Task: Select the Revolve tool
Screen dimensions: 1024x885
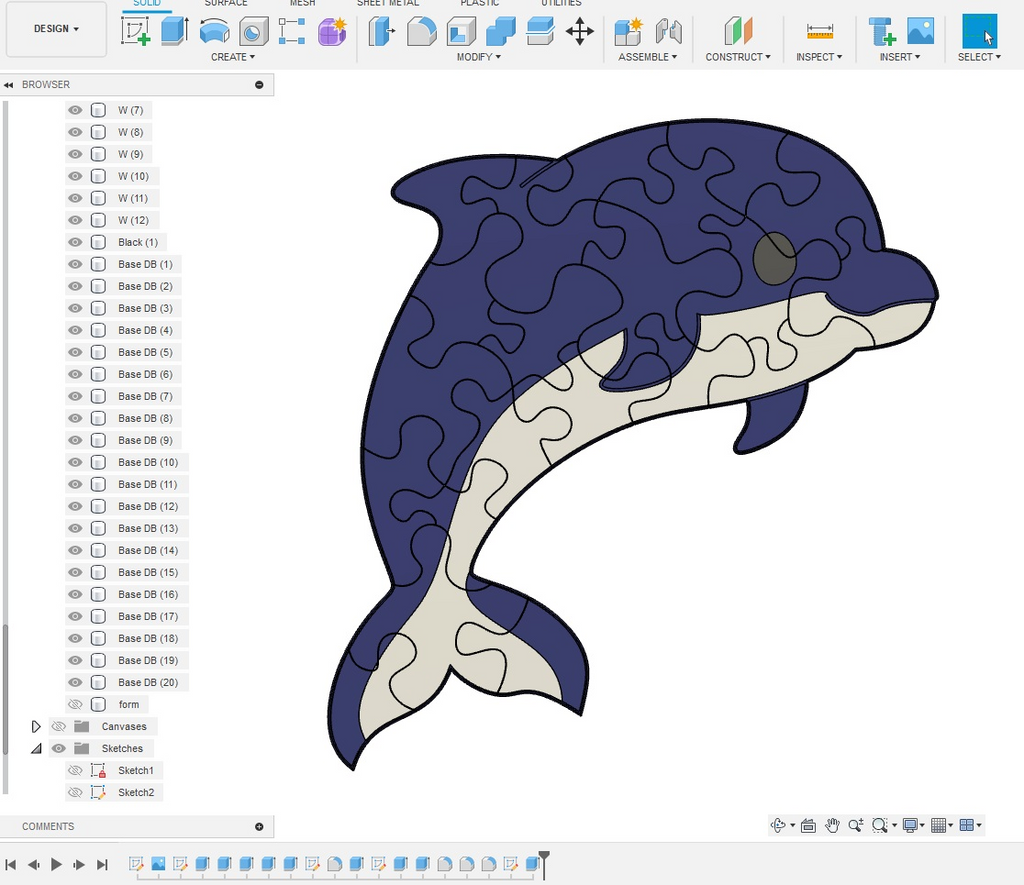Action: pyautogui.click(x=214, y=31)
